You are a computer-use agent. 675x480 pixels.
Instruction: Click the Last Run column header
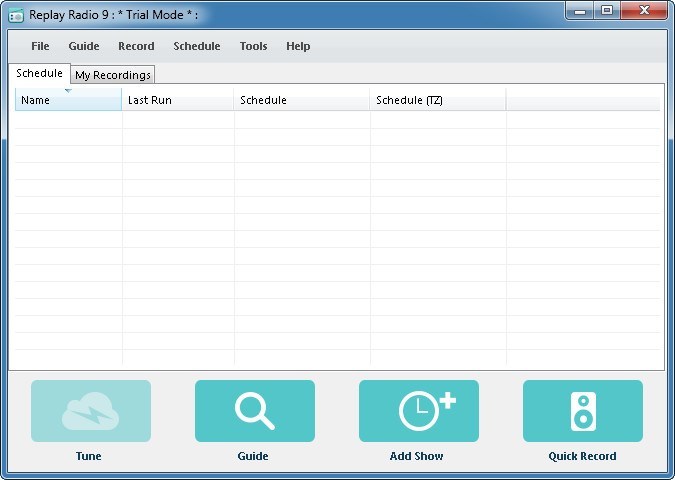[177, 100]
